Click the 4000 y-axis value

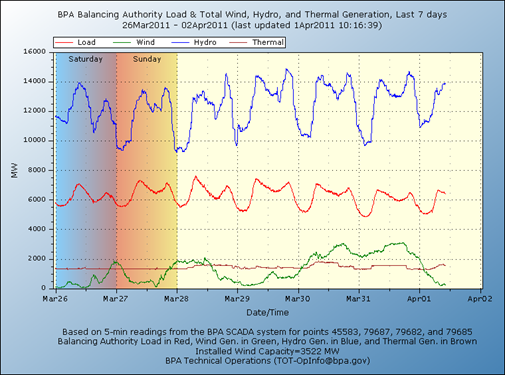pos(37,229)
